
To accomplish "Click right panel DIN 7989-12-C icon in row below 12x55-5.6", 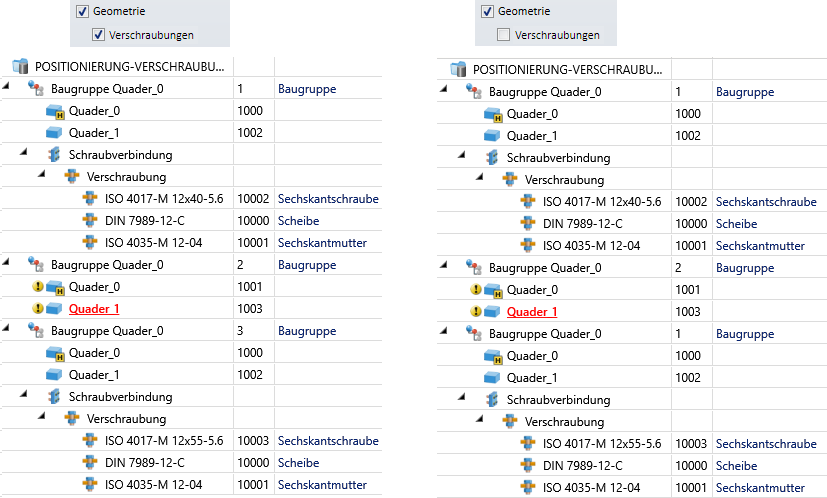I will 529,466.
